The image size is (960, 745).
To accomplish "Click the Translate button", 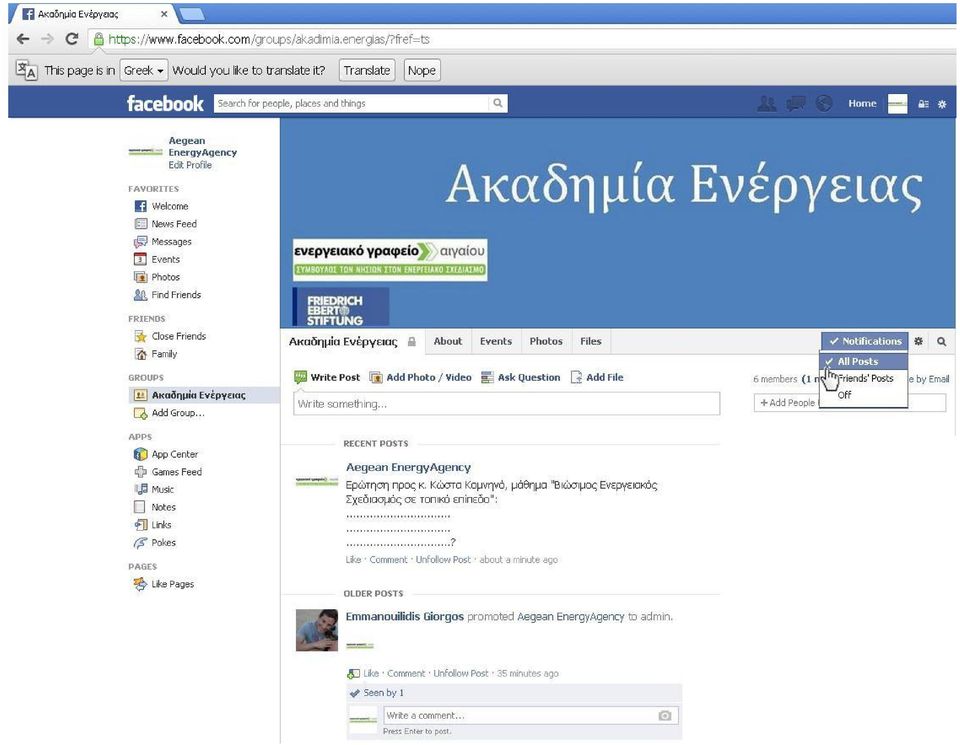I will pyautogui.click(x=367, y=70).
